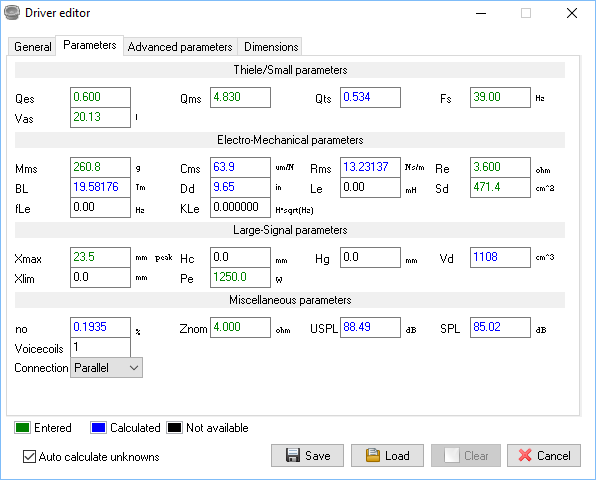Switch to the General tab
596x480 pixels.
pyautogui.click(x=33, y=47)
